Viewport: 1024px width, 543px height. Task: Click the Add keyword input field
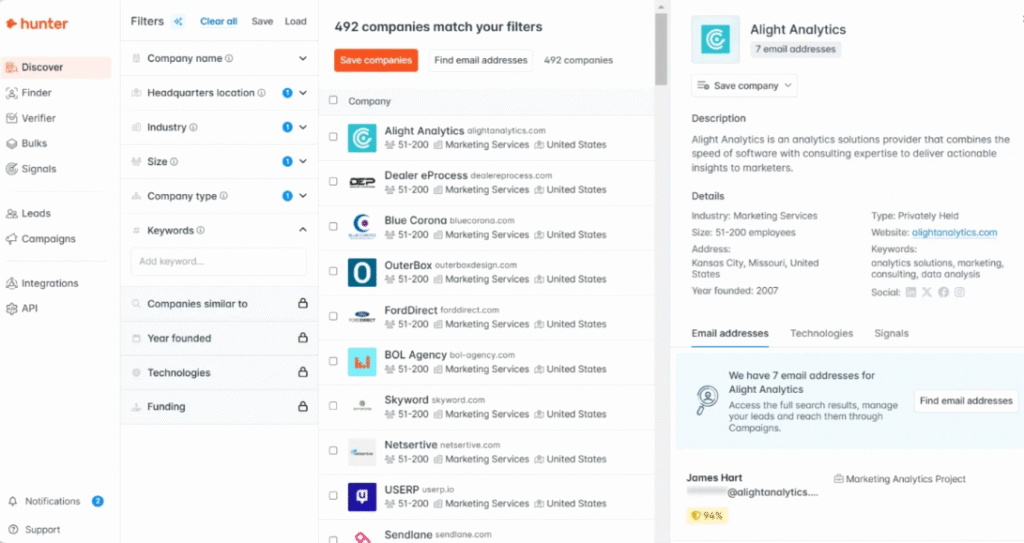tap(219, 261)
